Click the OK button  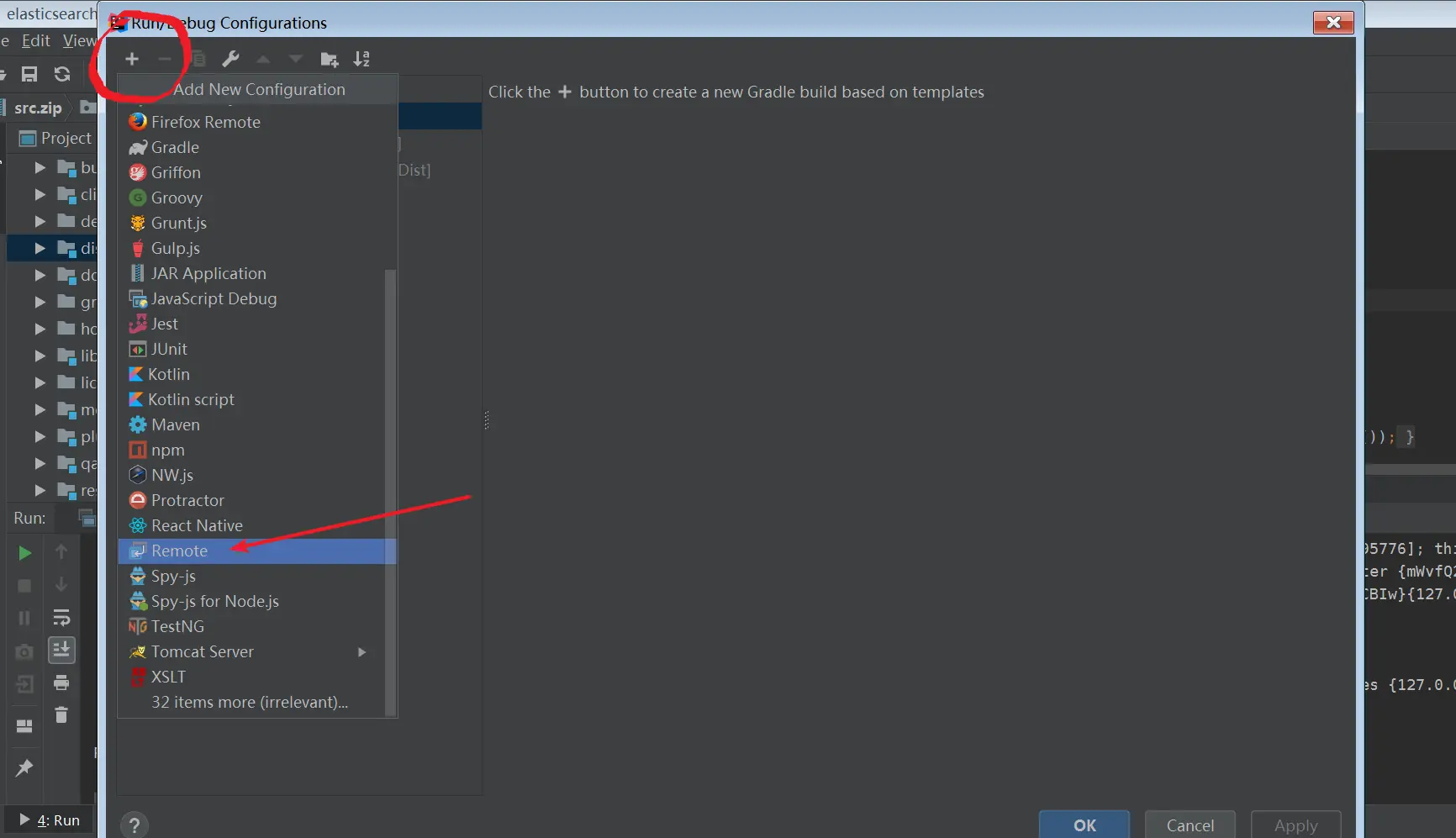pos(1084,825)
